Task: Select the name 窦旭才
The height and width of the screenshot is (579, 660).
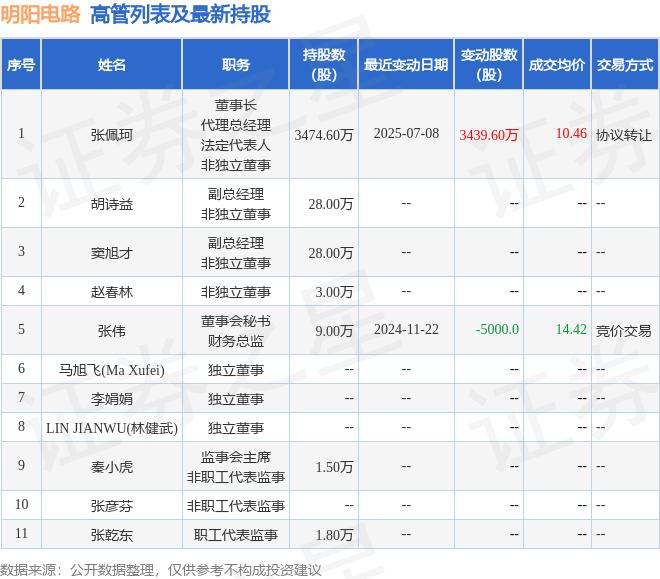Action: 112,253
